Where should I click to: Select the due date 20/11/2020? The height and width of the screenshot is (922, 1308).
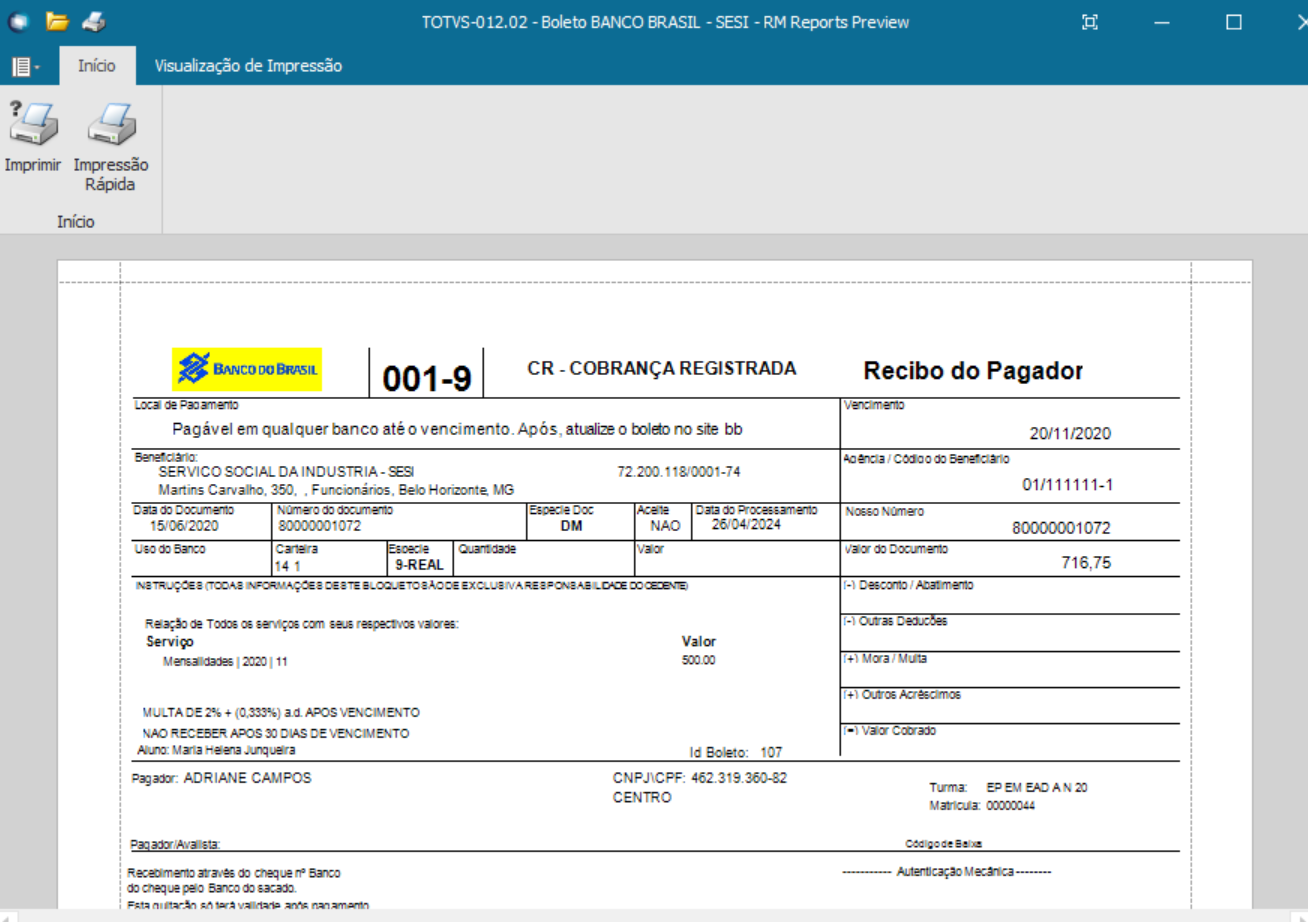tap(1070, 434)
